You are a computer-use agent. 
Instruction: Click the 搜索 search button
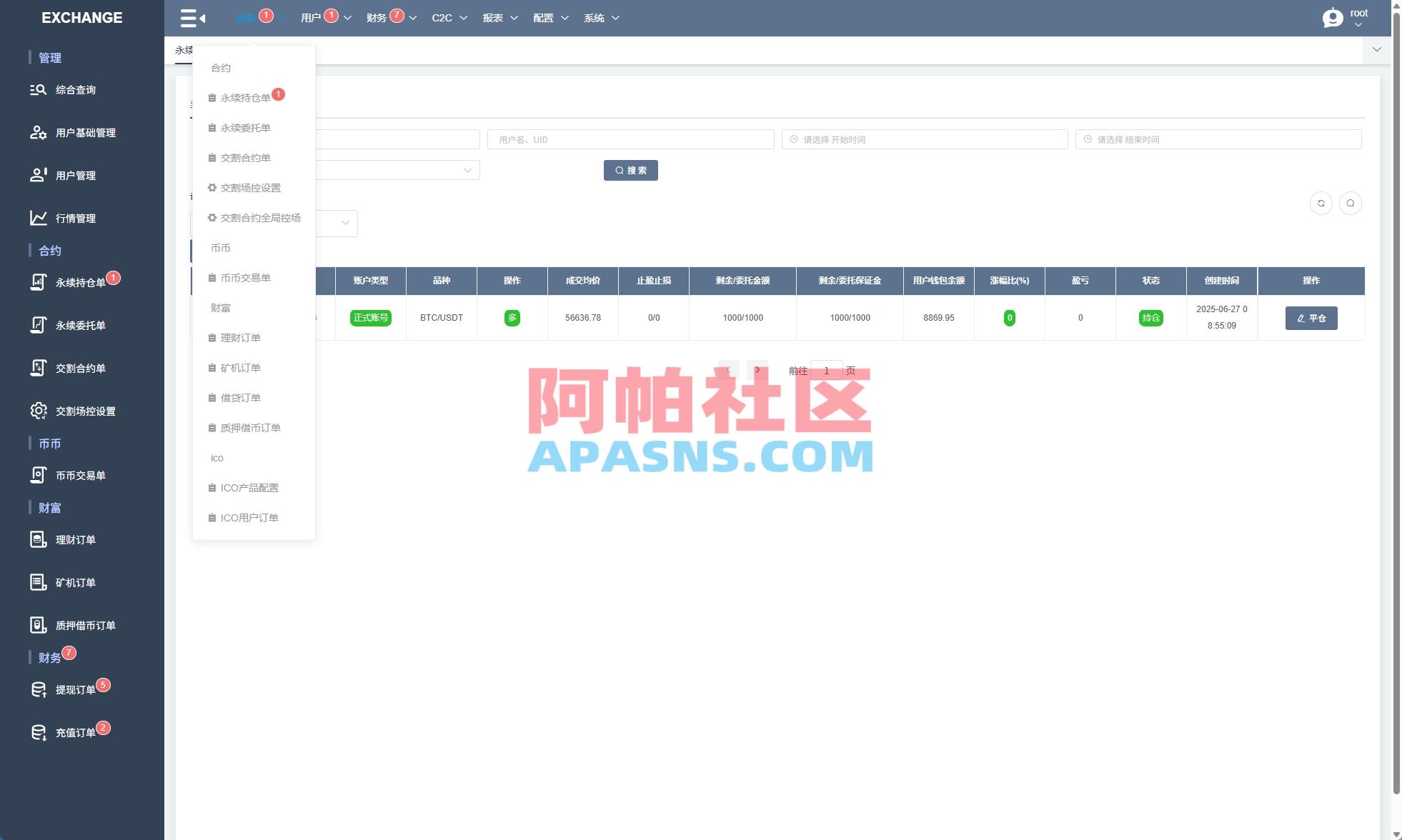pos(631,170)
